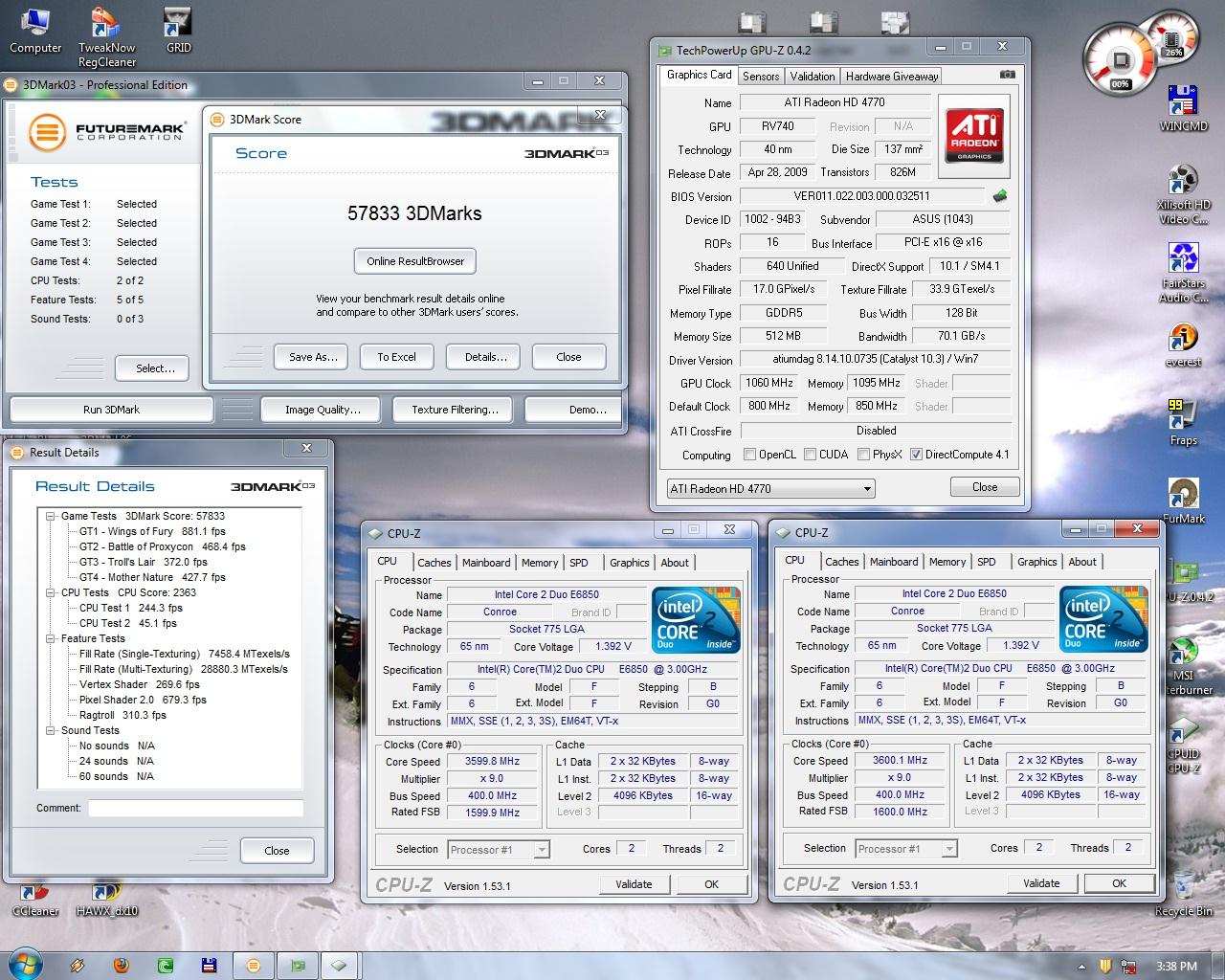Viewport: 1225px width, 980px height.
Task: Open the SPD tab in left CPU-Z
Action: click(579, 563)
